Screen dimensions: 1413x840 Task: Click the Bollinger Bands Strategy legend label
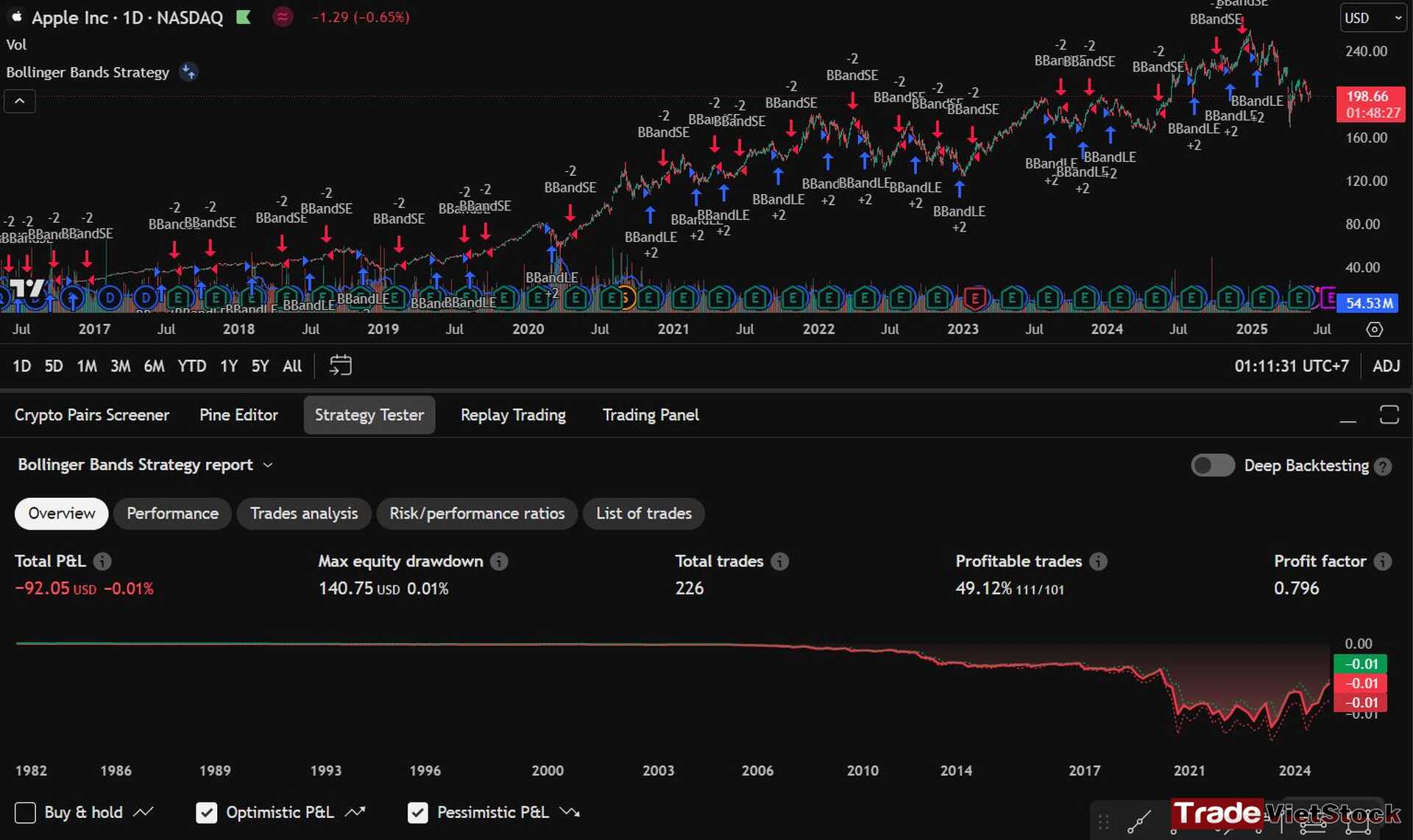coord(88,72)
